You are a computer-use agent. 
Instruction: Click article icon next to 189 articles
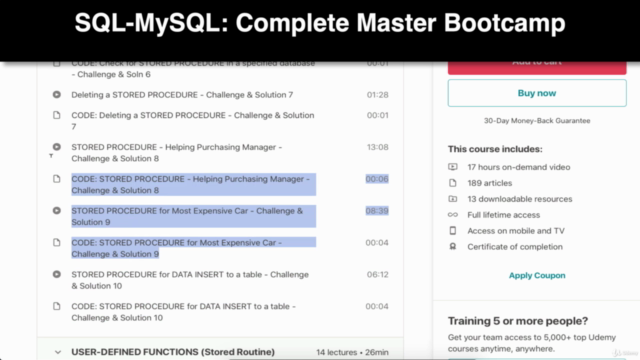click(x=453, y=183)
